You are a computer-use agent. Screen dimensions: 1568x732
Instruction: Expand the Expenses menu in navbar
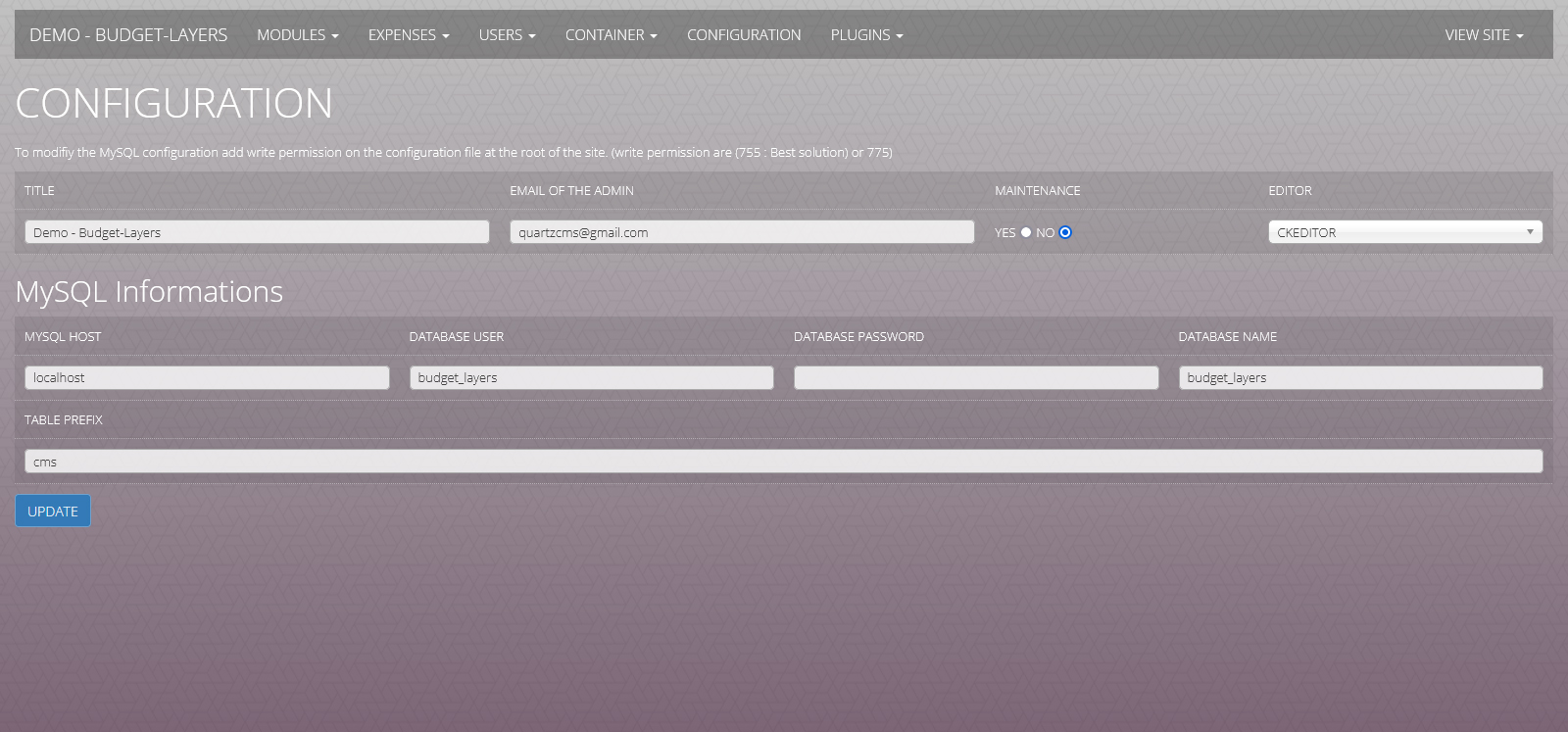[408, 35]
